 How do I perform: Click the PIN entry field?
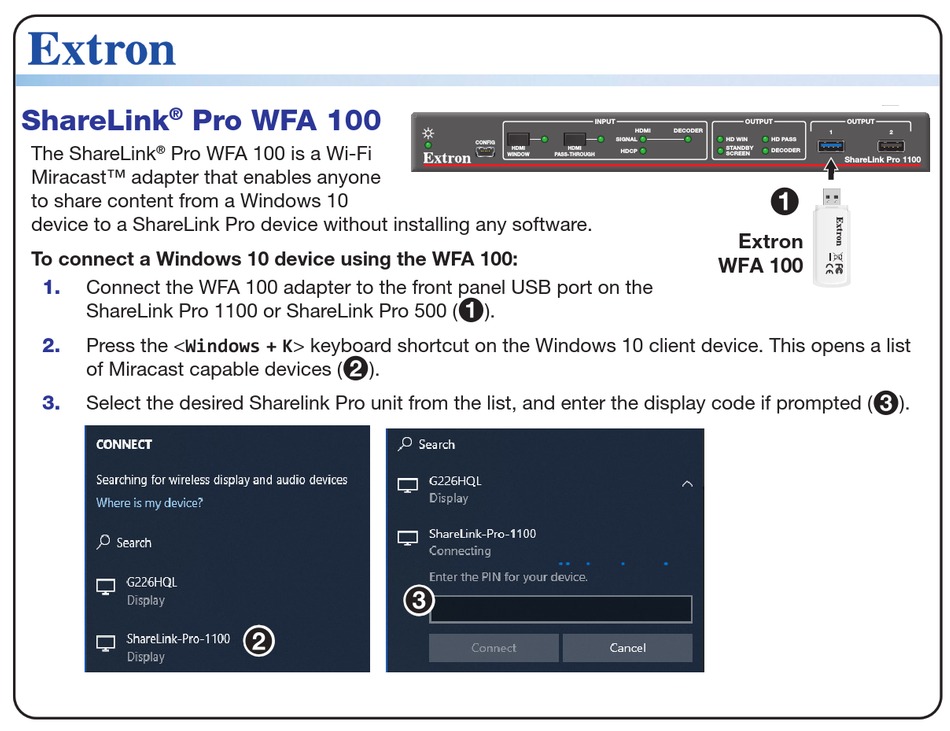pyautogui.click(x=560, y=609)
